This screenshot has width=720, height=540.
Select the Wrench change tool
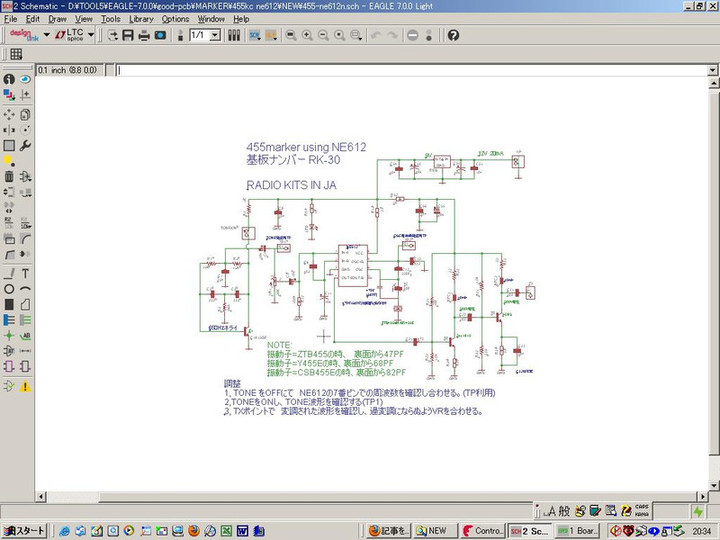[x=25, y=146]
